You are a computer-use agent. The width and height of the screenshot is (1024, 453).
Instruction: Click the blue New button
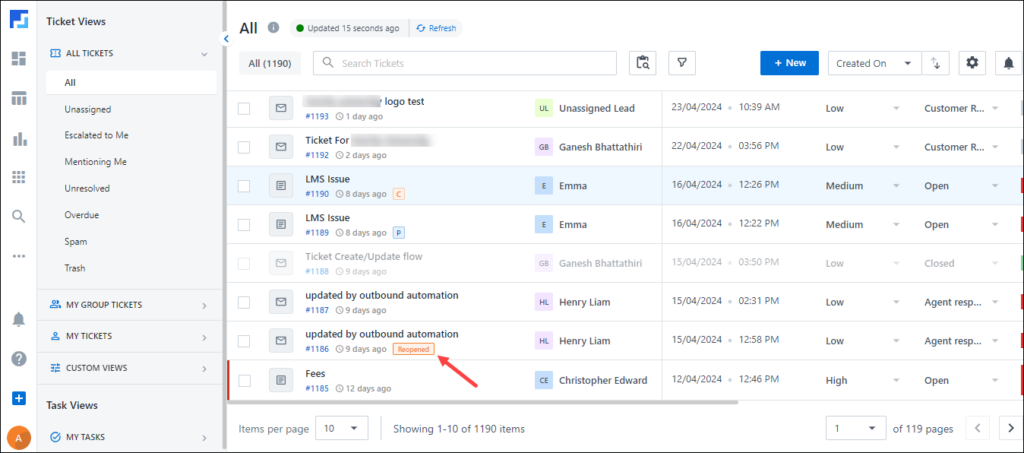(789, 63)
